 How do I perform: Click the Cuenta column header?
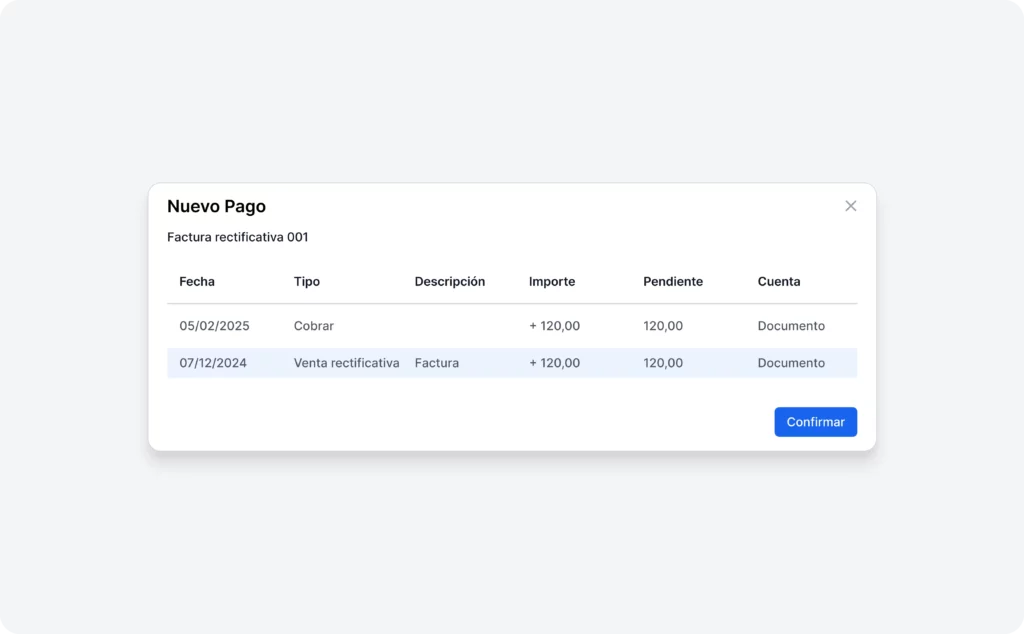779,281
